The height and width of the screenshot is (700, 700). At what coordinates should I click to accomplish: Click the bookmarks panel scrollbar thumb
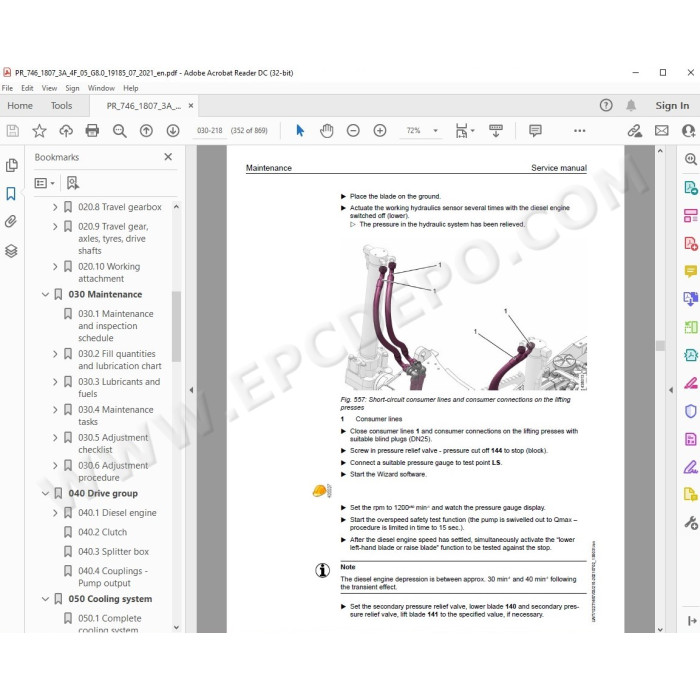(176, 326)
